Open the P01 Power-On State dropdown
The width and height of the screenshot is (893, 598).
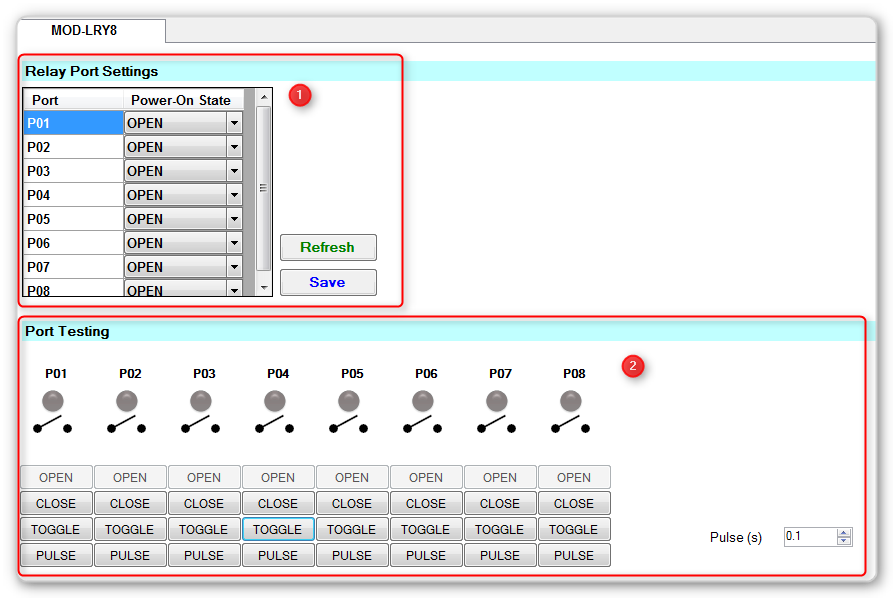tap(234, 123)
